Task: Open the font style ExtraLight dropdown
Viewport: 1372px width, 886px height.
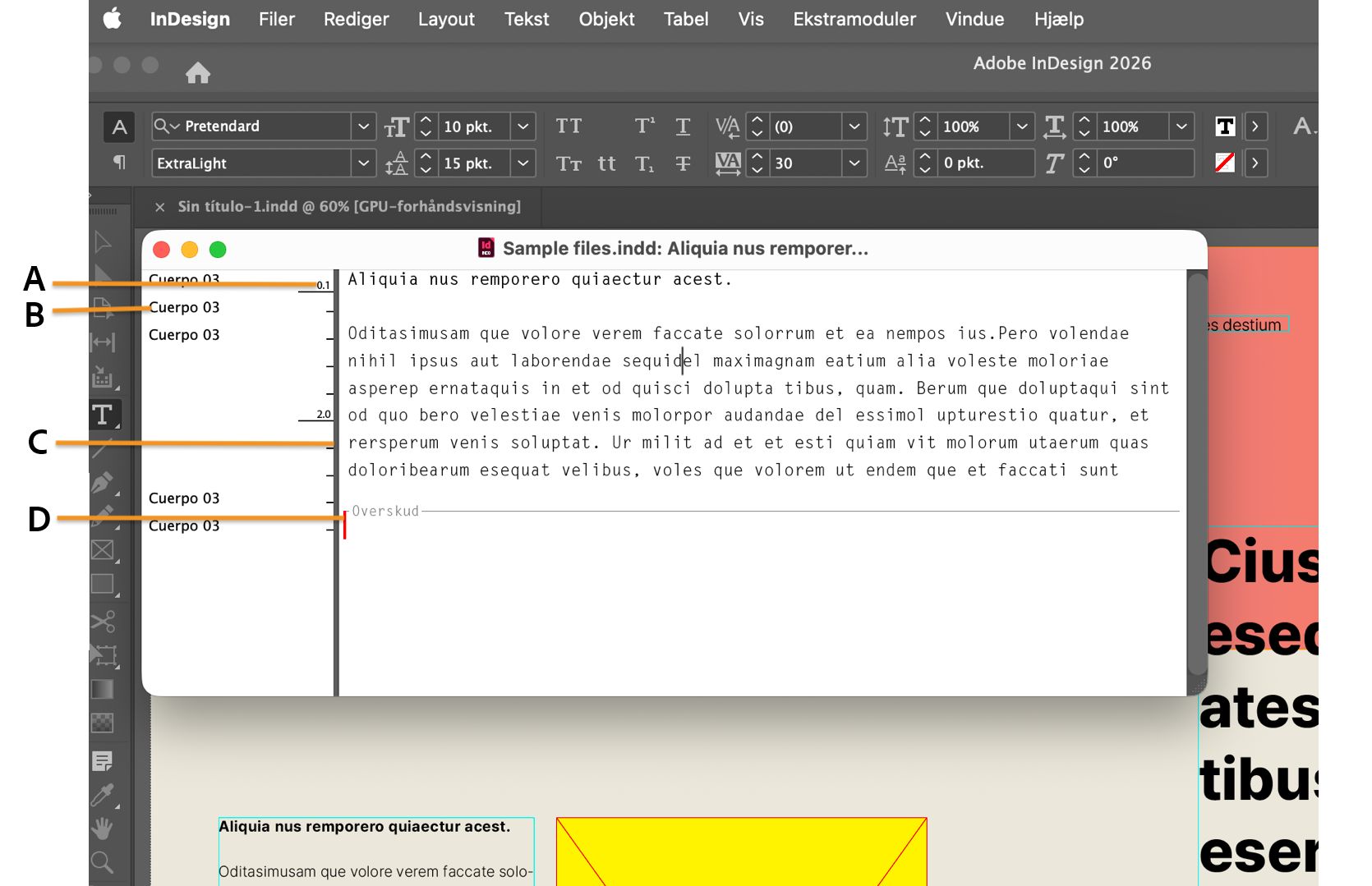Action: click(363, 163)
